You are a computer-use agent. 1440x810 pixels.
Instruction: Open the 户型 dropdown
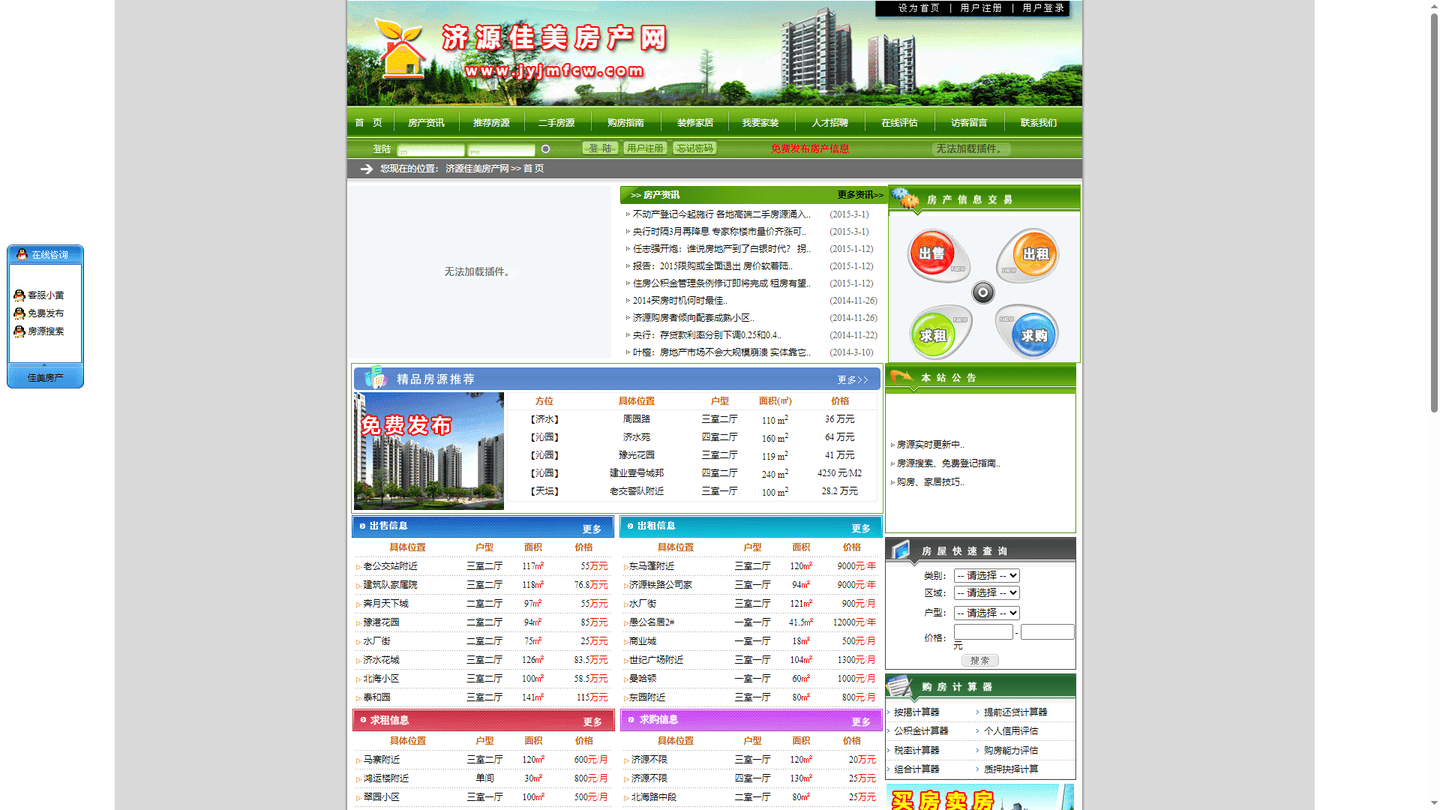point(986,612)
